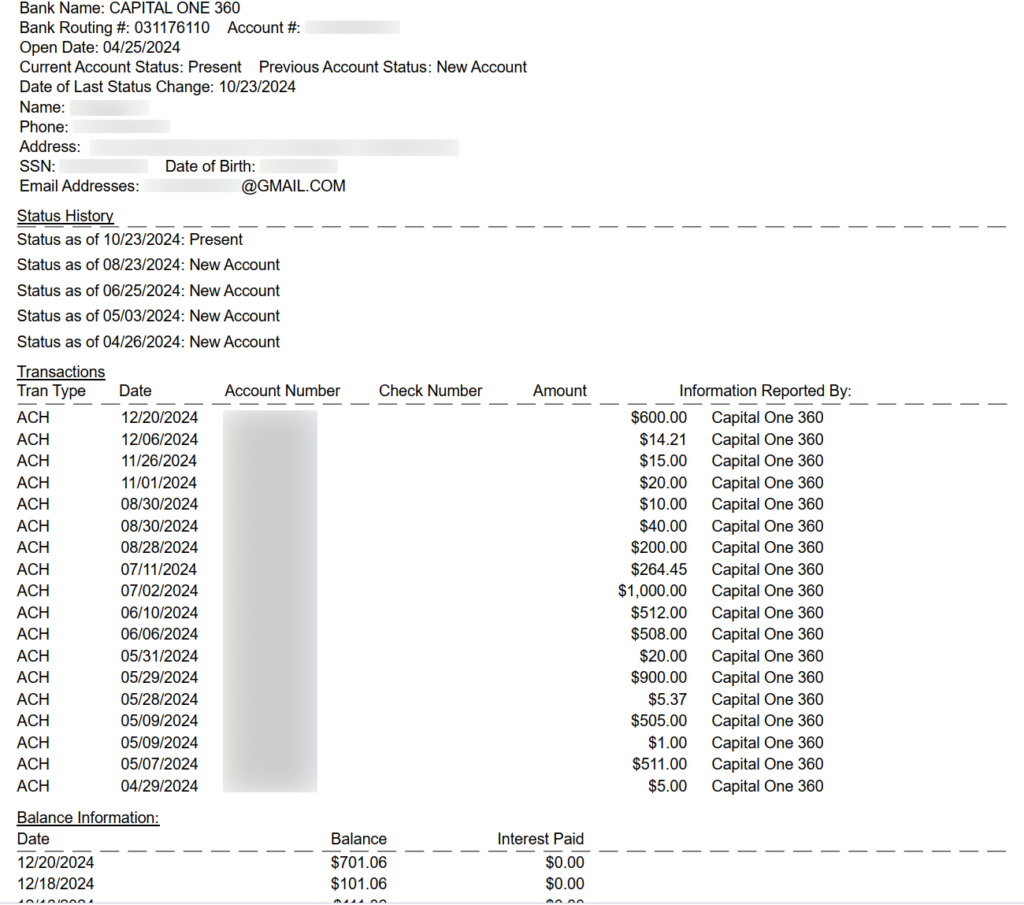Screen dimensions: 1024x905
Task: Click the $15.00 transaction amount
Action: point(663,461)
